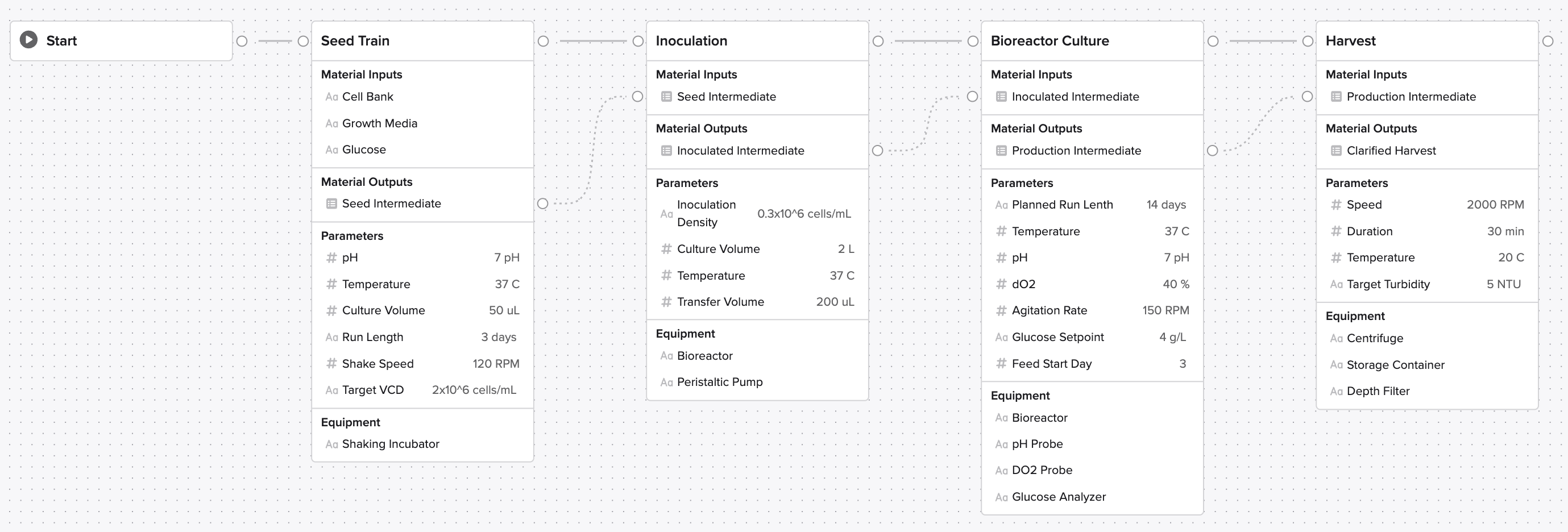Screen dimensions: 1568x532
Task: Click the Start play icon
Action: (28, 40)
